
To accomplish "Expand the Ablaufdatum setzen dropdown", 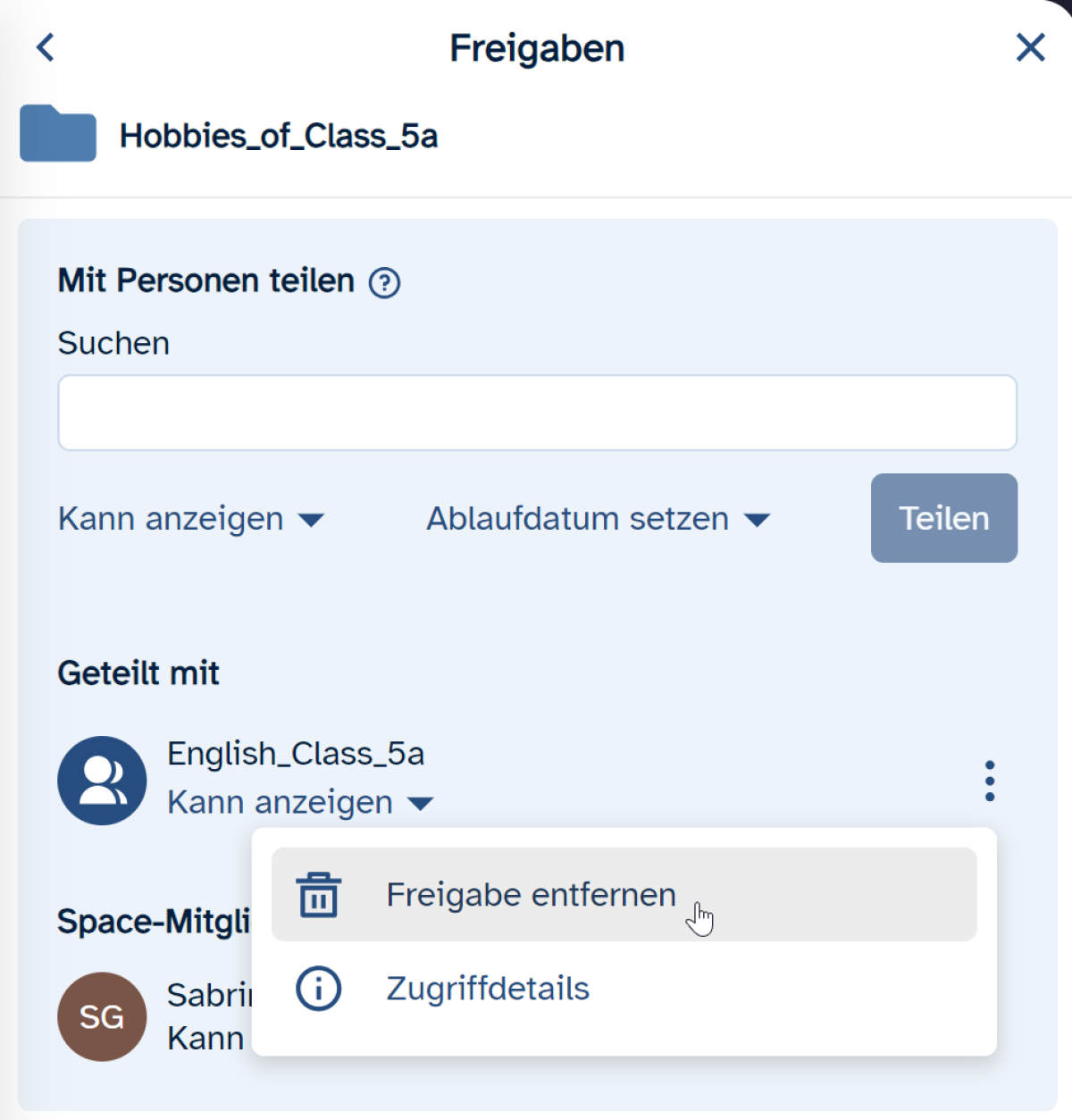I will [x=597, y=519].
